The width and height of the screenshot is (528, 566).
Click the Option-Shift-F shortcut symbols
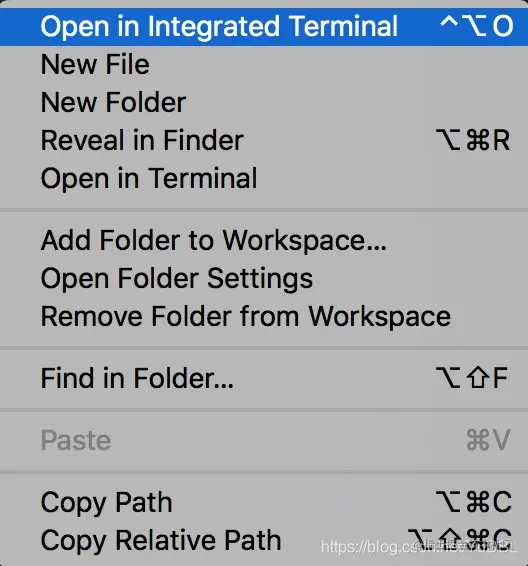point(472,378)
